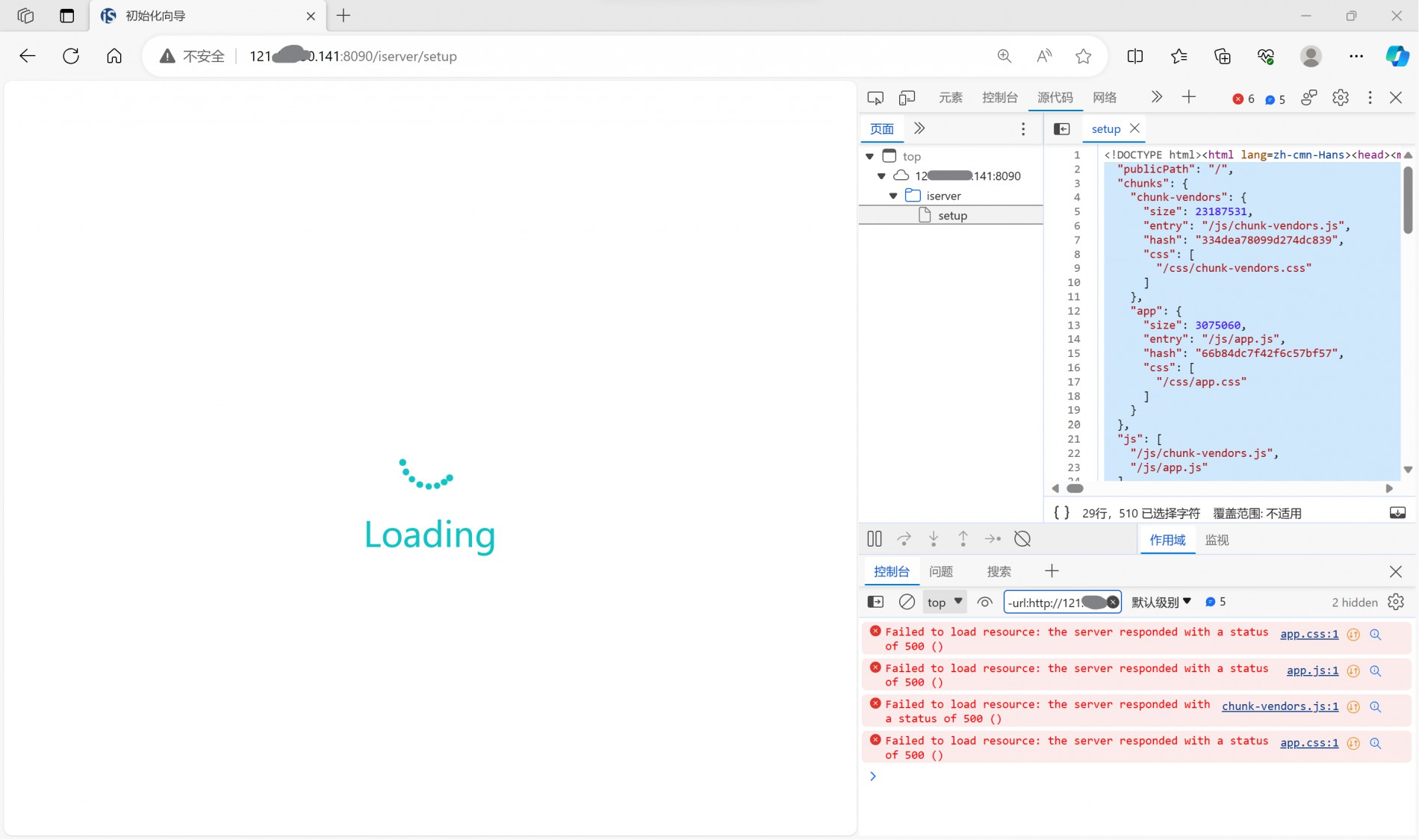Open DevTools customize three-dot menu
The height and width of the screenshot is (840, 1419).
click(x=1370, y=98)
